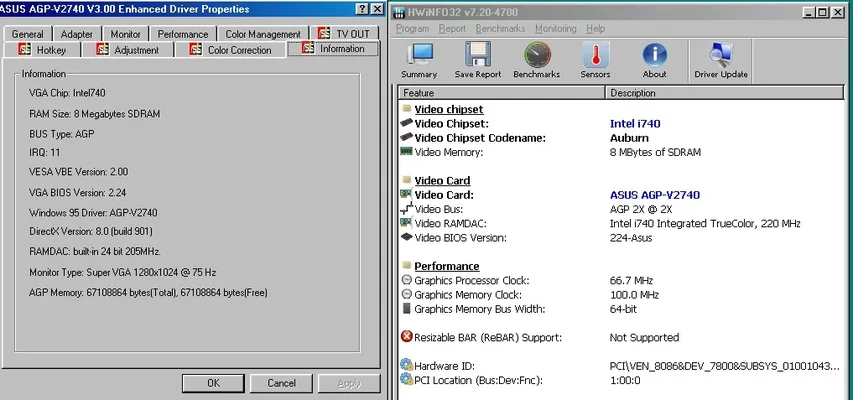The width and height of the screenshot is (853, 400).
Task: Click the clock icon beside Graphics Memory Clock
Action: click(x=406, y=294)
